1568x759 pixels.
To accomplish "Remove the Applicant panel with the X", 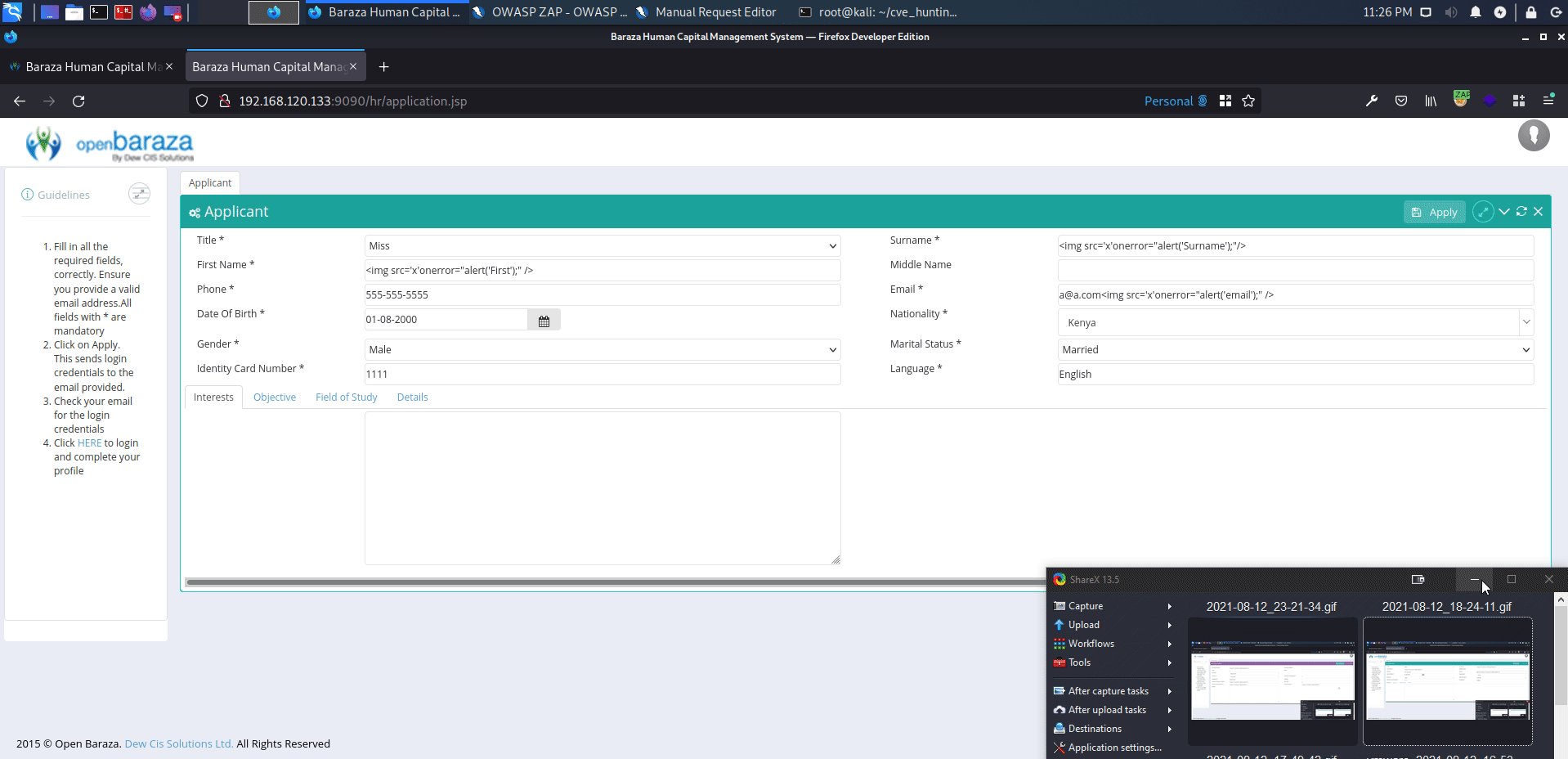I will (1539, 212).
